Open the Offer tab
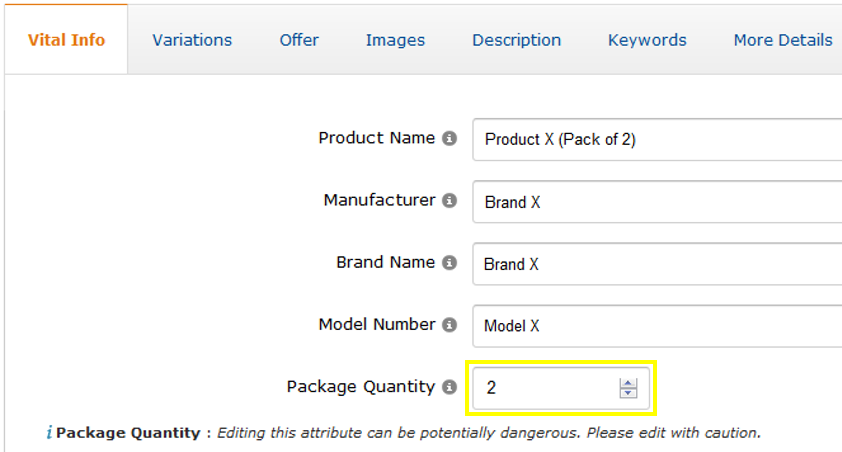842x452 pixels. click(x=299, y=40)
